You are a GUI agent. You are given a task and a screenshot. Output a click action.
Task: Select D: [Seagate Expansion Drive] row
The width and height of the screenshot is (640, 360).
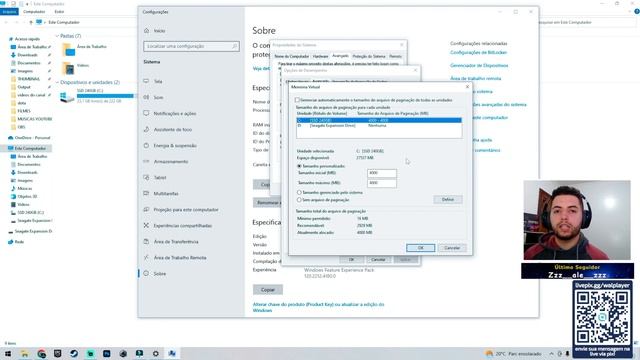coord(379,126)
